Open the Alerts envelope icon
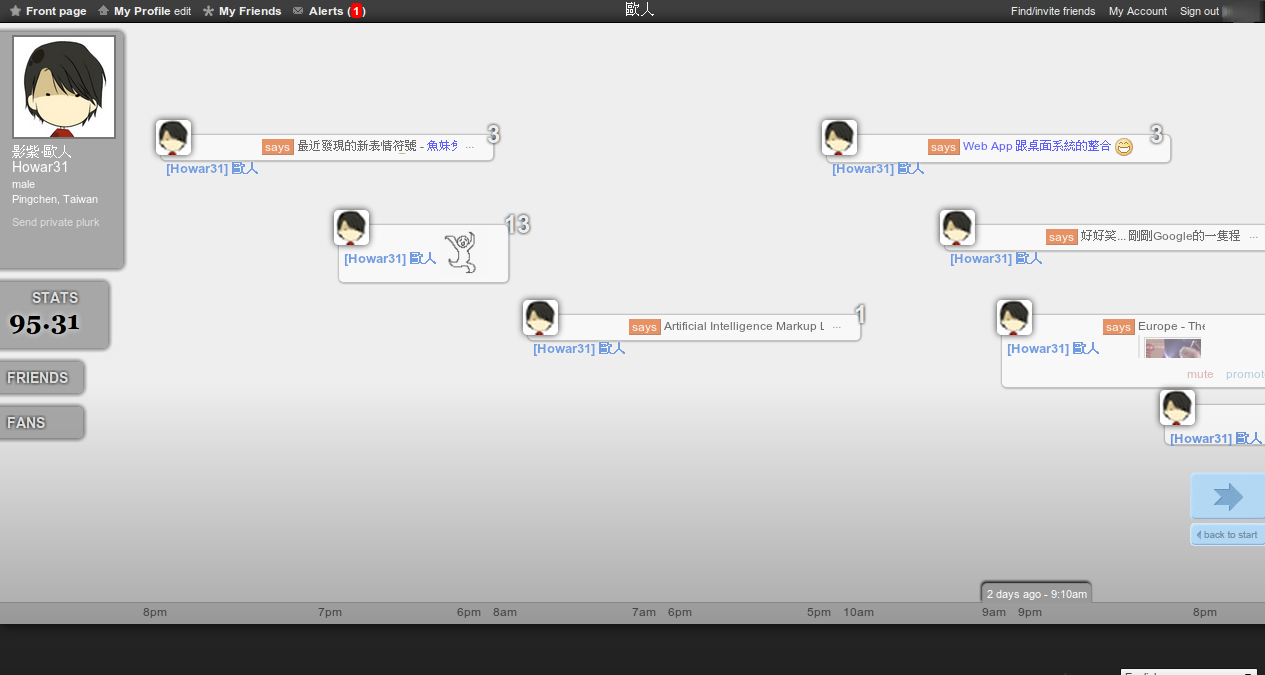This screenshot has height=675, width=1265. coord(298,11)
